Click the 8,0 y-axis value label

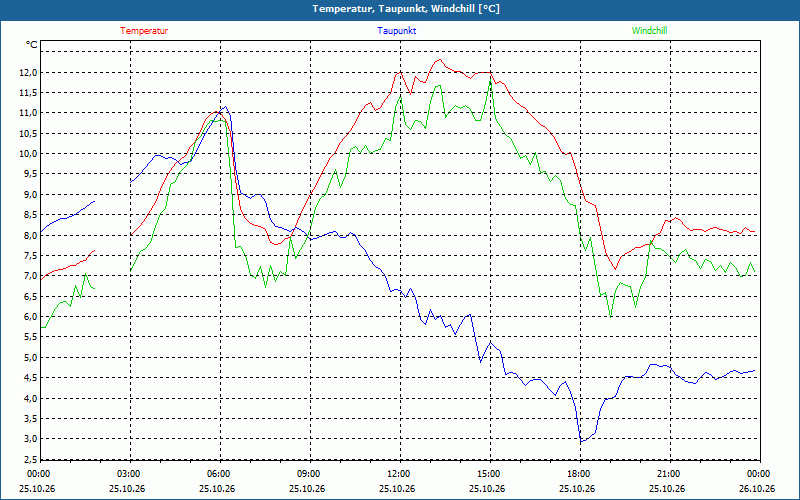[x=30, y=235]
